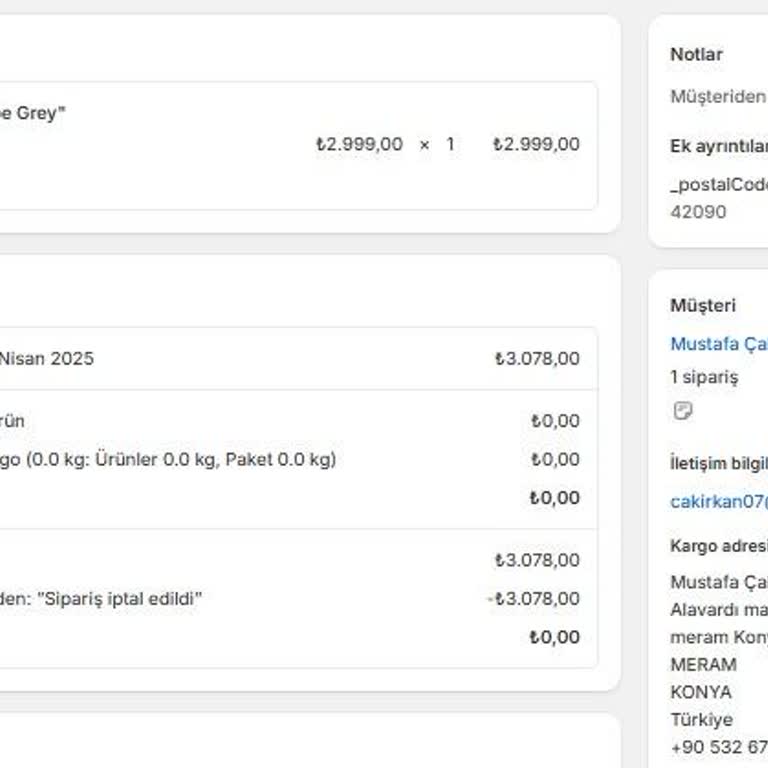This screenshot has height=768, width=768.
Task: Click the Müşteri section heading
Action: click(x=703, y=305)
